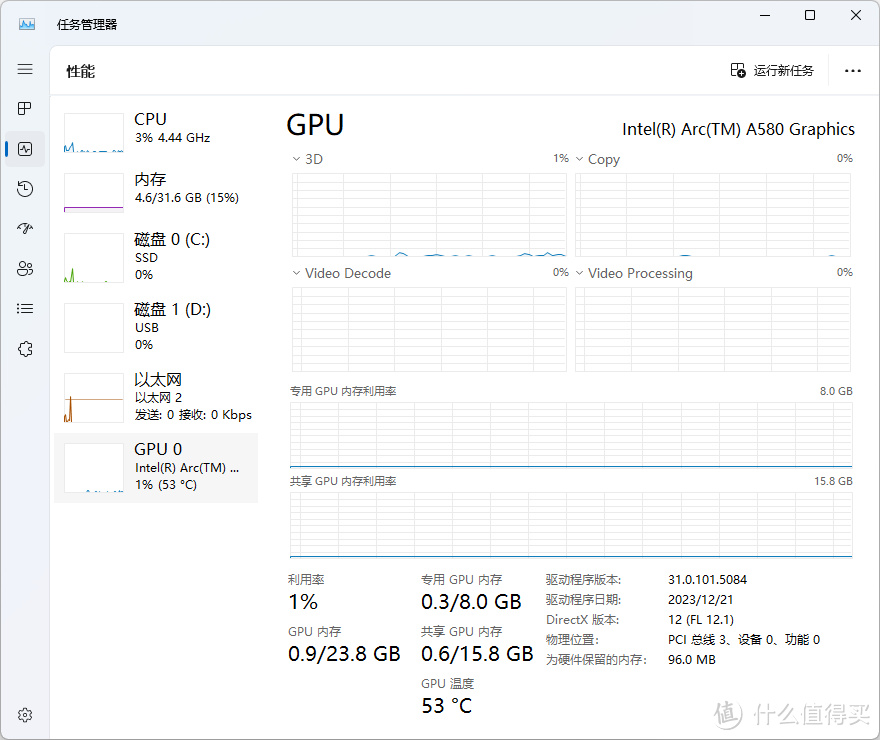Click the Video Decode engine usage graph
This screenshot has width=880, height=740.
coord(429,329)
